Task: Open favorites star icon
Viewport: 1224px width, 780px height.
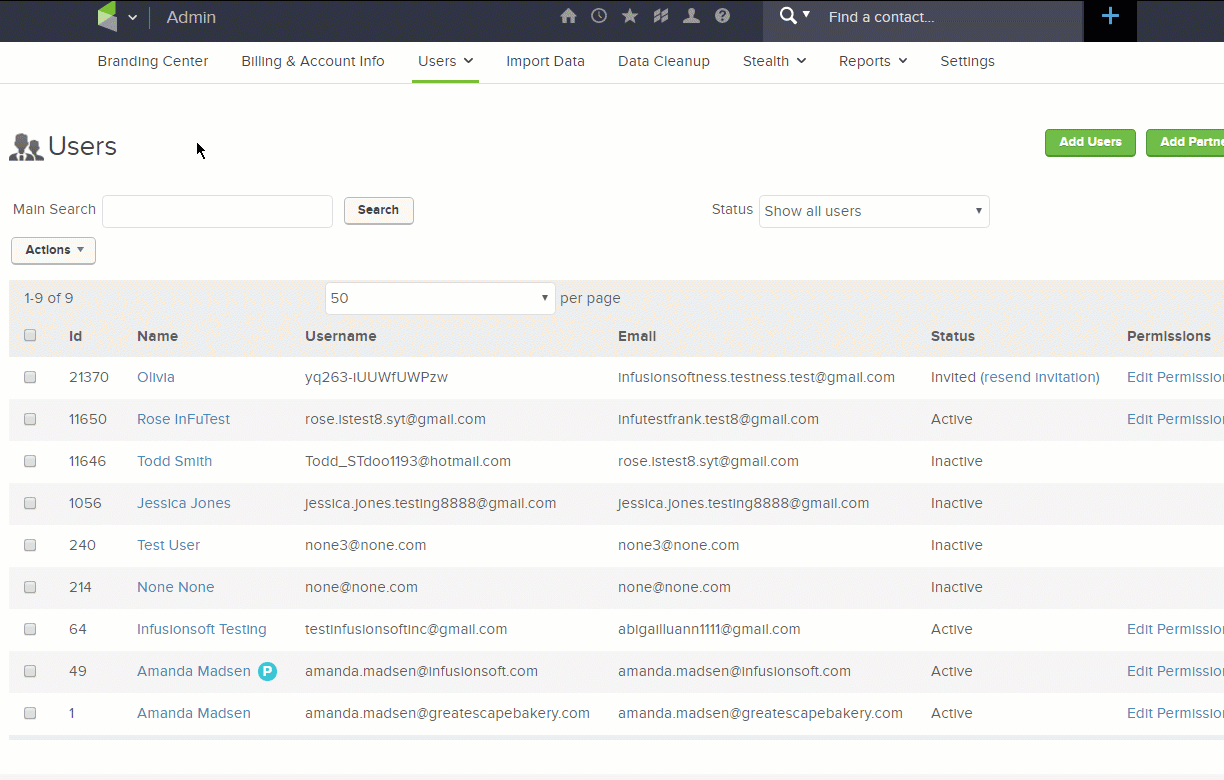Action: (630, 16)
